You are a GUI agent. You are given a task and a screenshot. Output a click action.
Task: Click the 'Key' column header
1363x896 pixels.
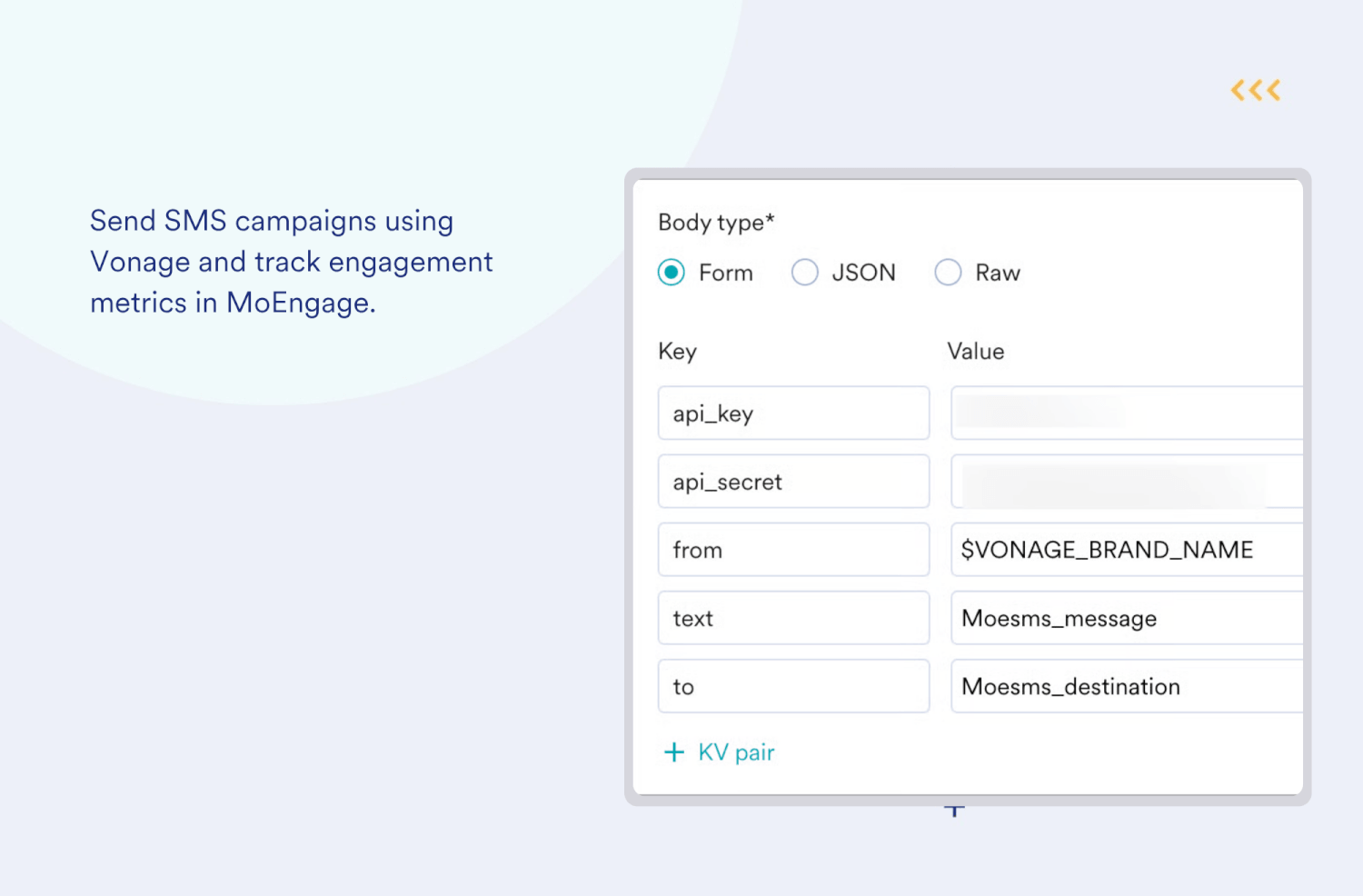678,352
